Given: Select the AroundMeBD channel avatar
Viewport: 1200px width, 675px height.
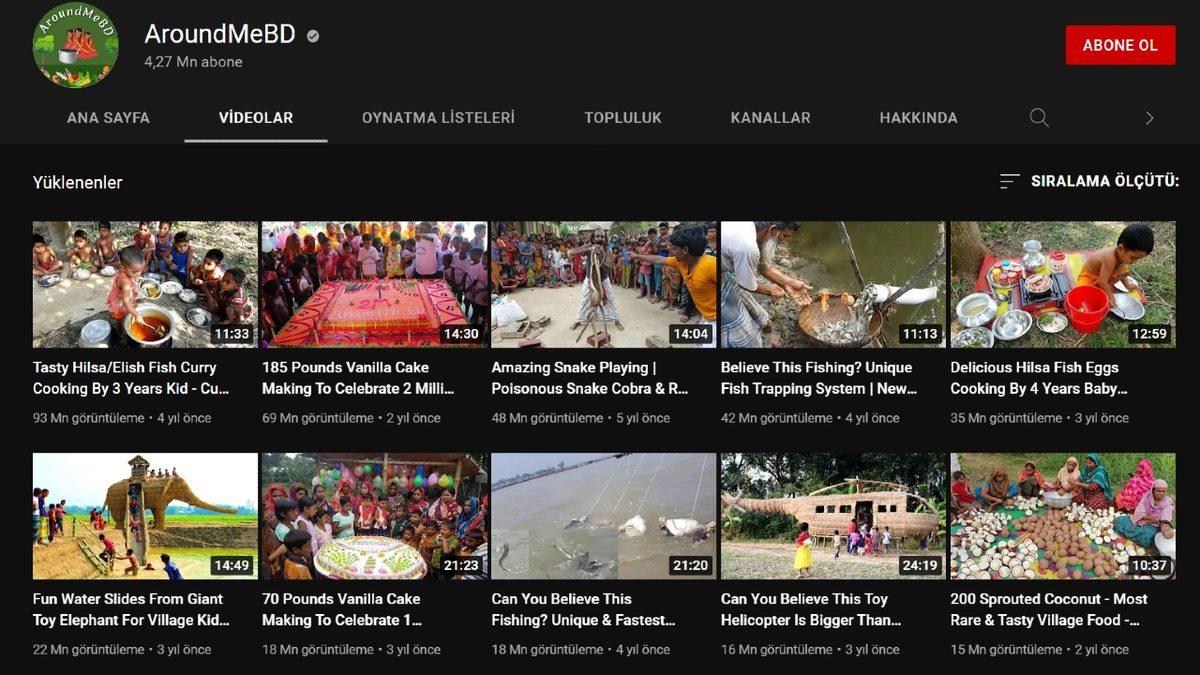Looking at the screenshot, I should pyautogui.click(x=75, y=46).
